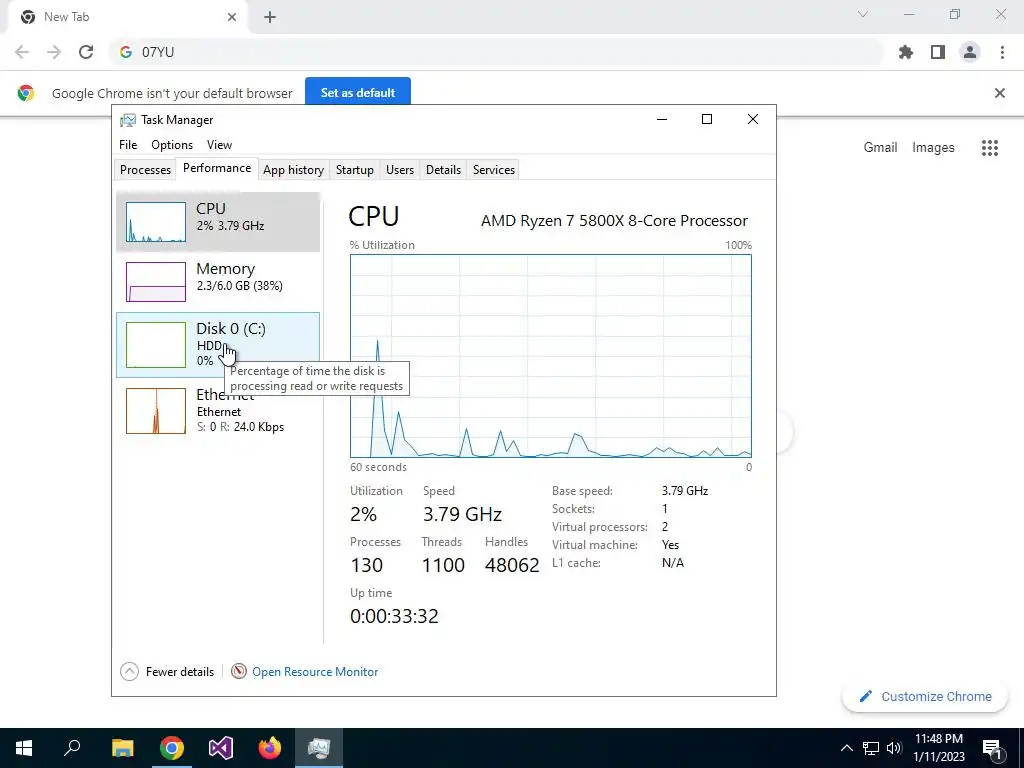
Task: Click the Chrome taskbar icon
Action: pyautogui.click(x=172, y=748)
